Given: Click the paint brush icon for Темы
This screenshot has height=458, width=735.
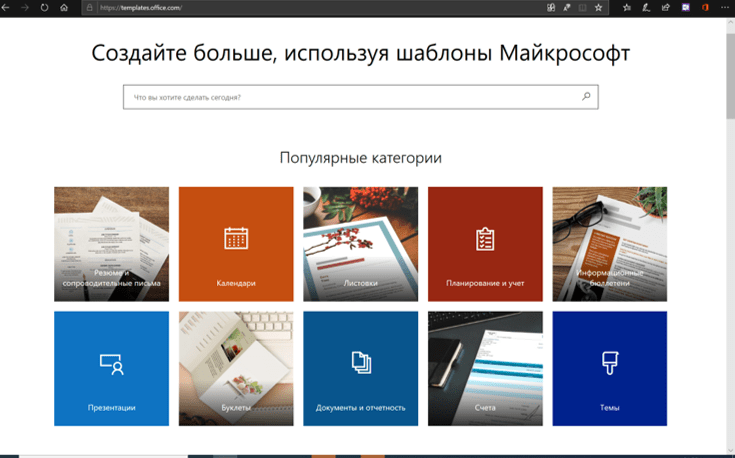Looking at the screenshot, I should 610,363.
